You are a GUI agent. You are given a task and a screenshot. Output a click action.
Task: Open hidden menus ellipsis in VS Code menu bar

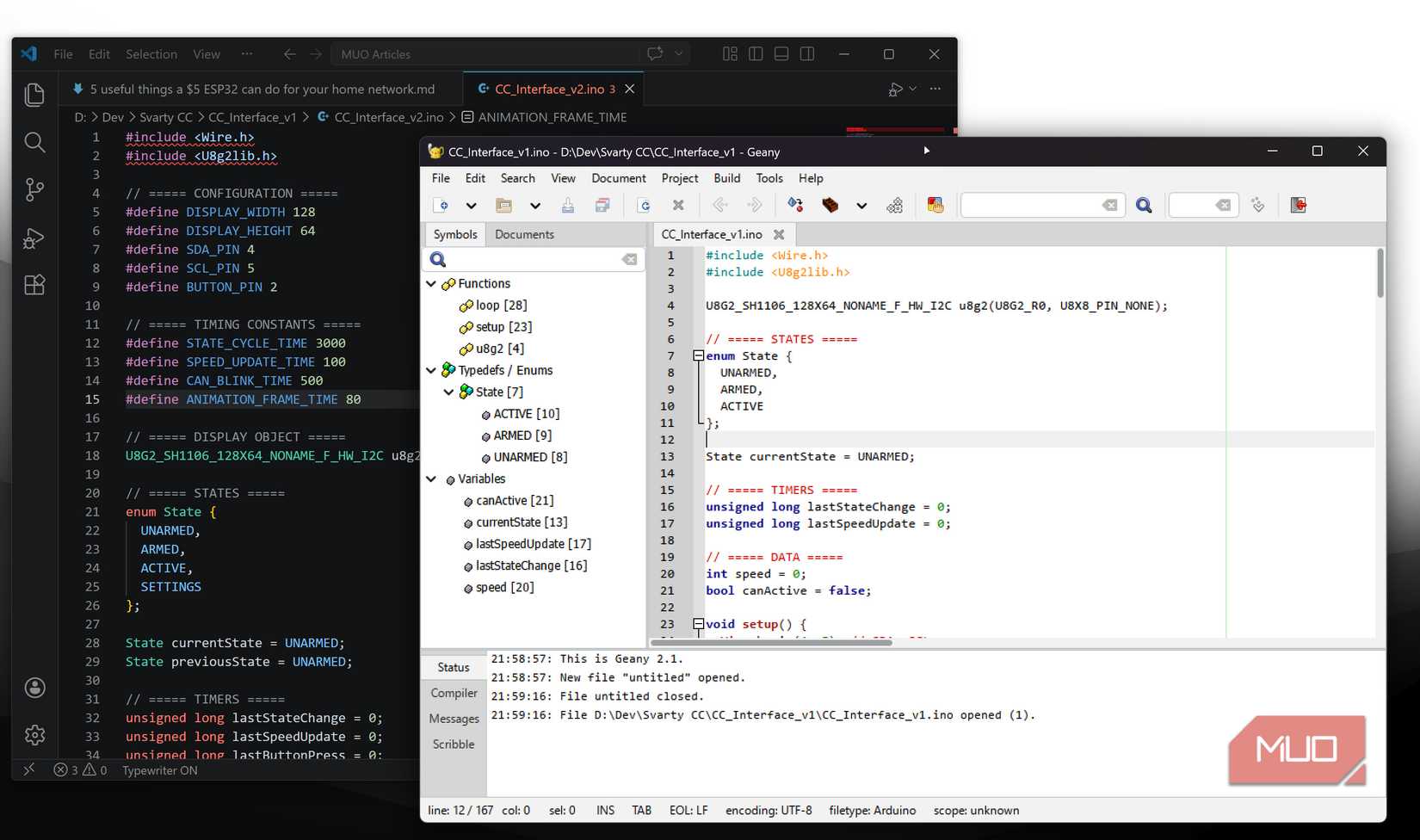pos(247,53)
